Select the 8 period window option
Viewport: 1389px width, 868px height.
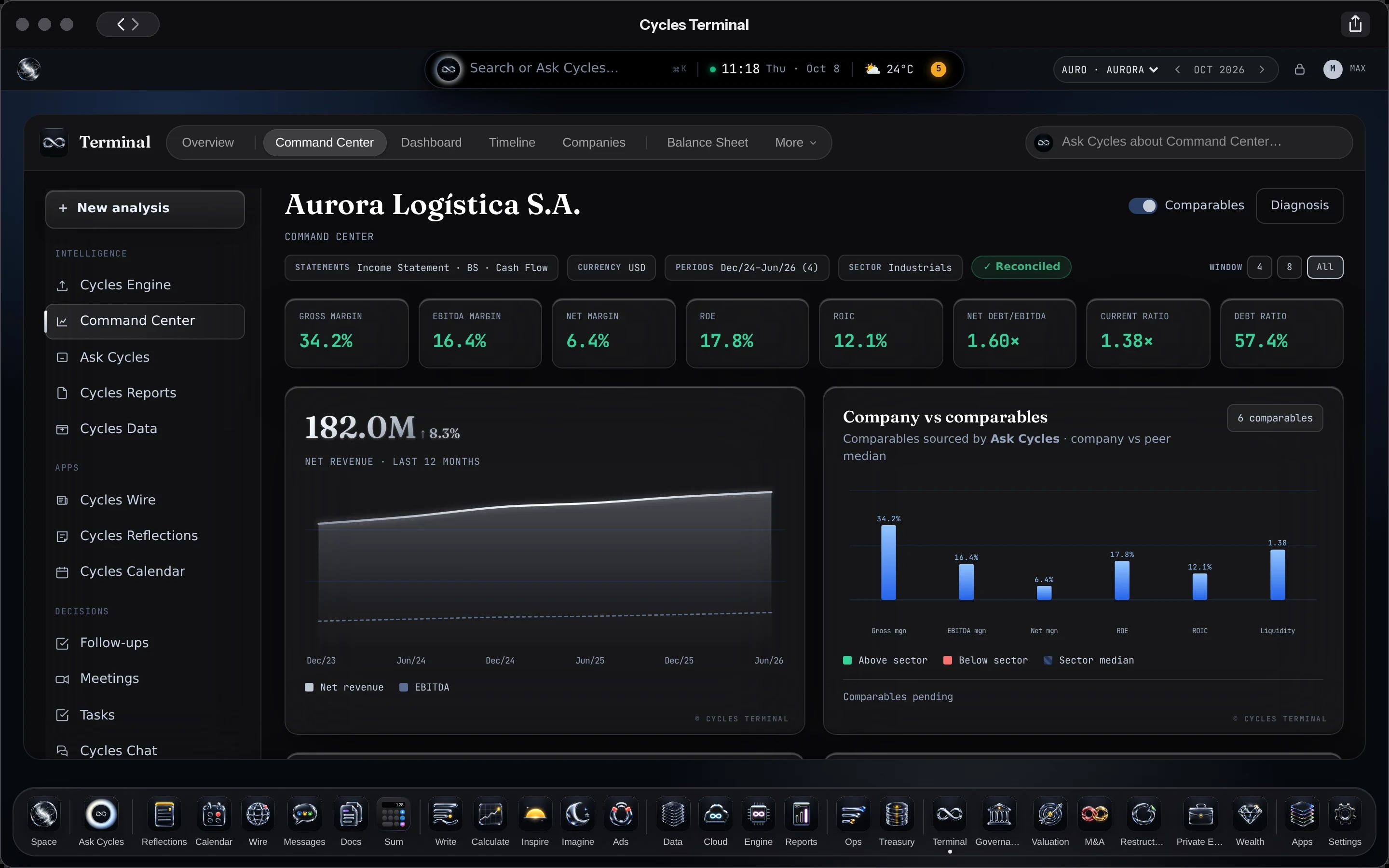[1289, 267]
